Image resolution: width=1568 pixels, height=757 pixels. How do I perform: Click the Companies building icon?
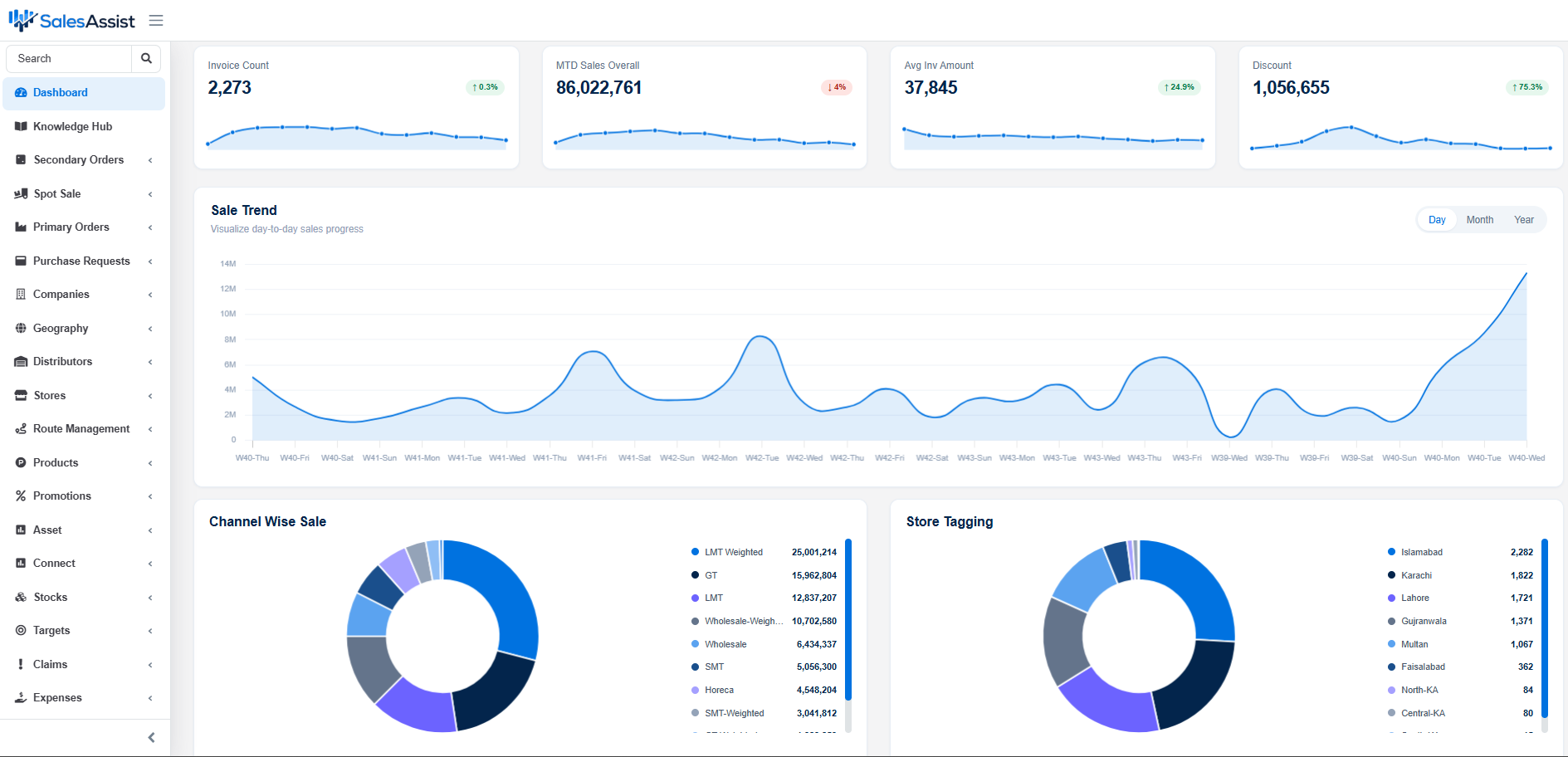pyautogui.click(x=21, y=294)
